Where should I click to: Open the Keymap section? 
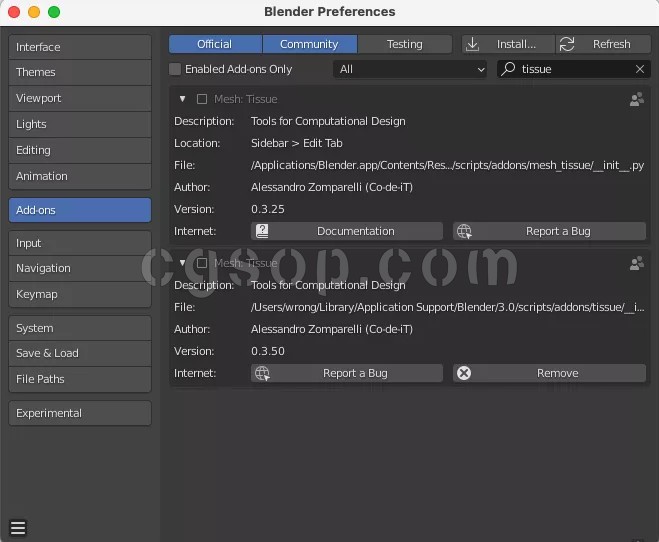(80, 294)
